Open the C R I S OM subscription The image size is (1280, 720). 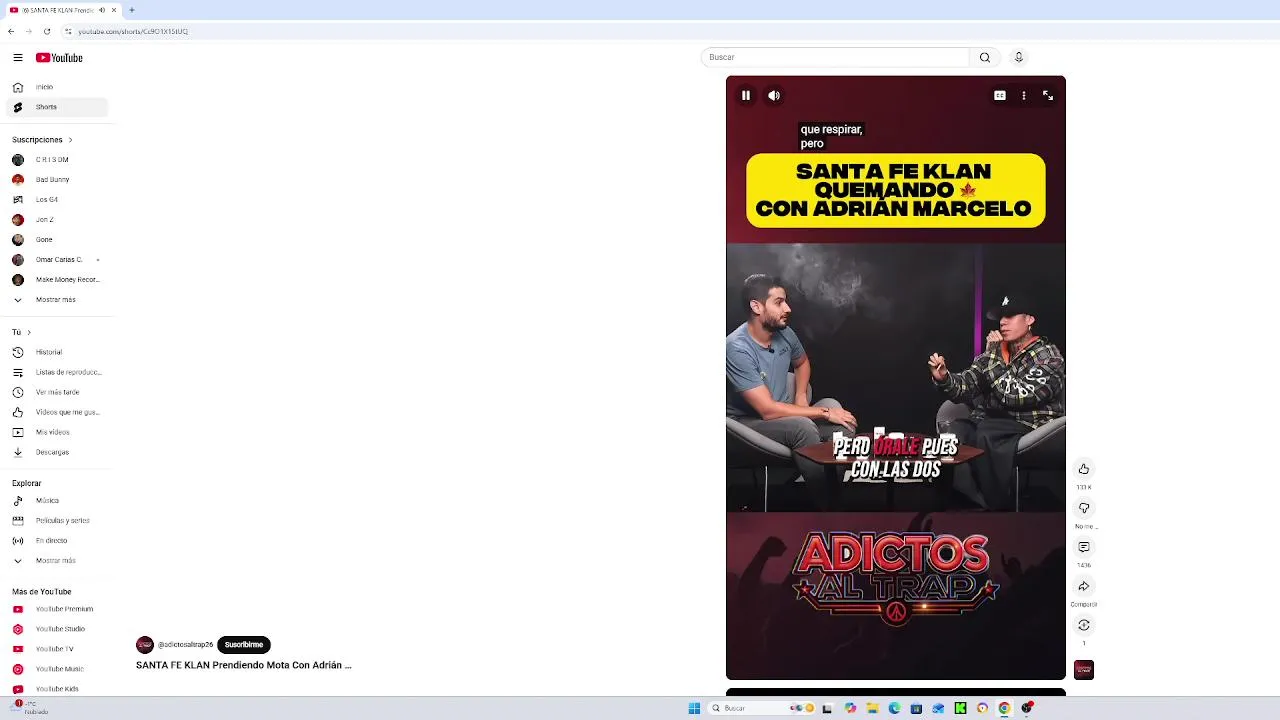[x=58, y=160]
